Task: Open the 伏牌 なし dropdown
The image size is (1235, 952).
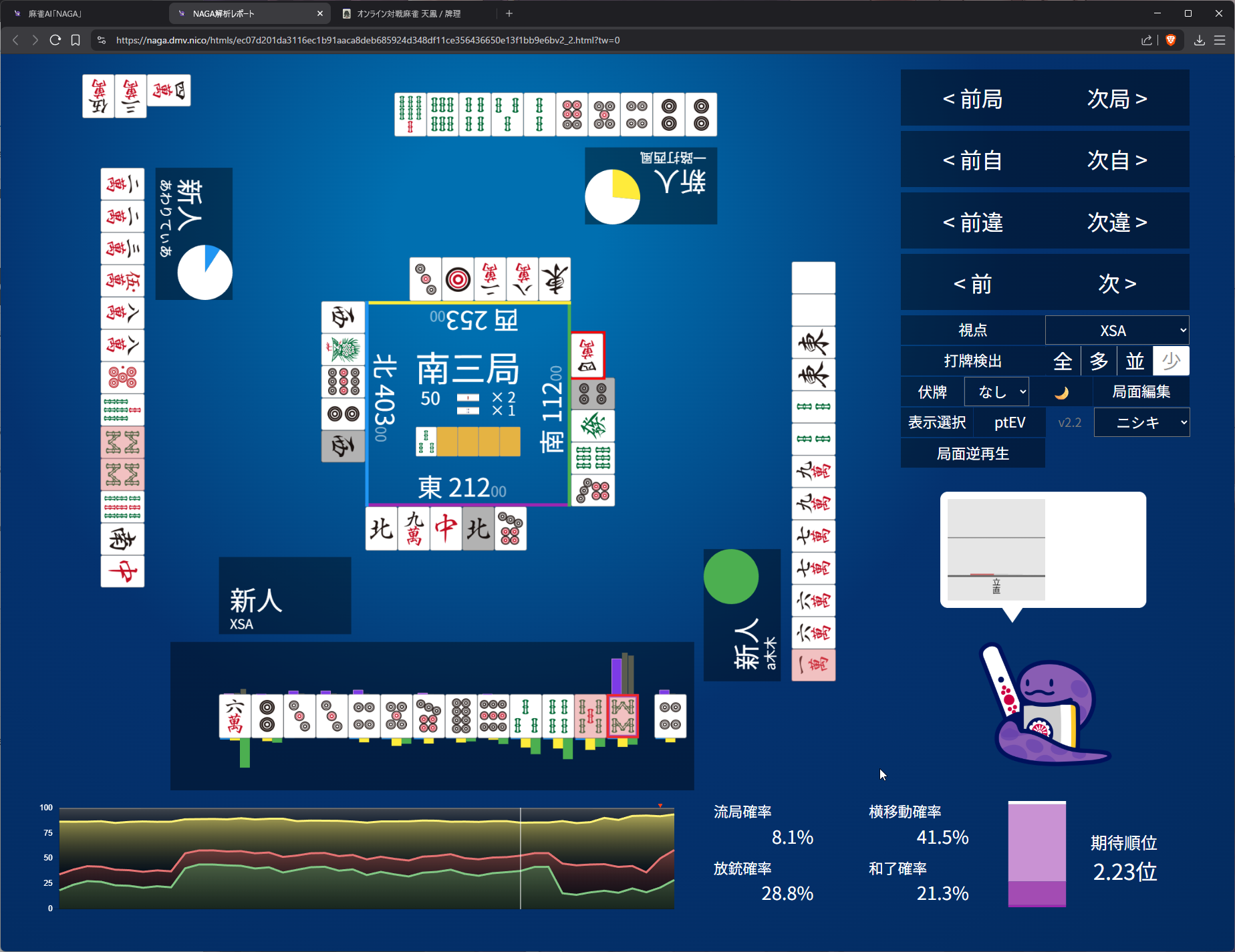Action: pyautogui.click(x=996, y=392)
